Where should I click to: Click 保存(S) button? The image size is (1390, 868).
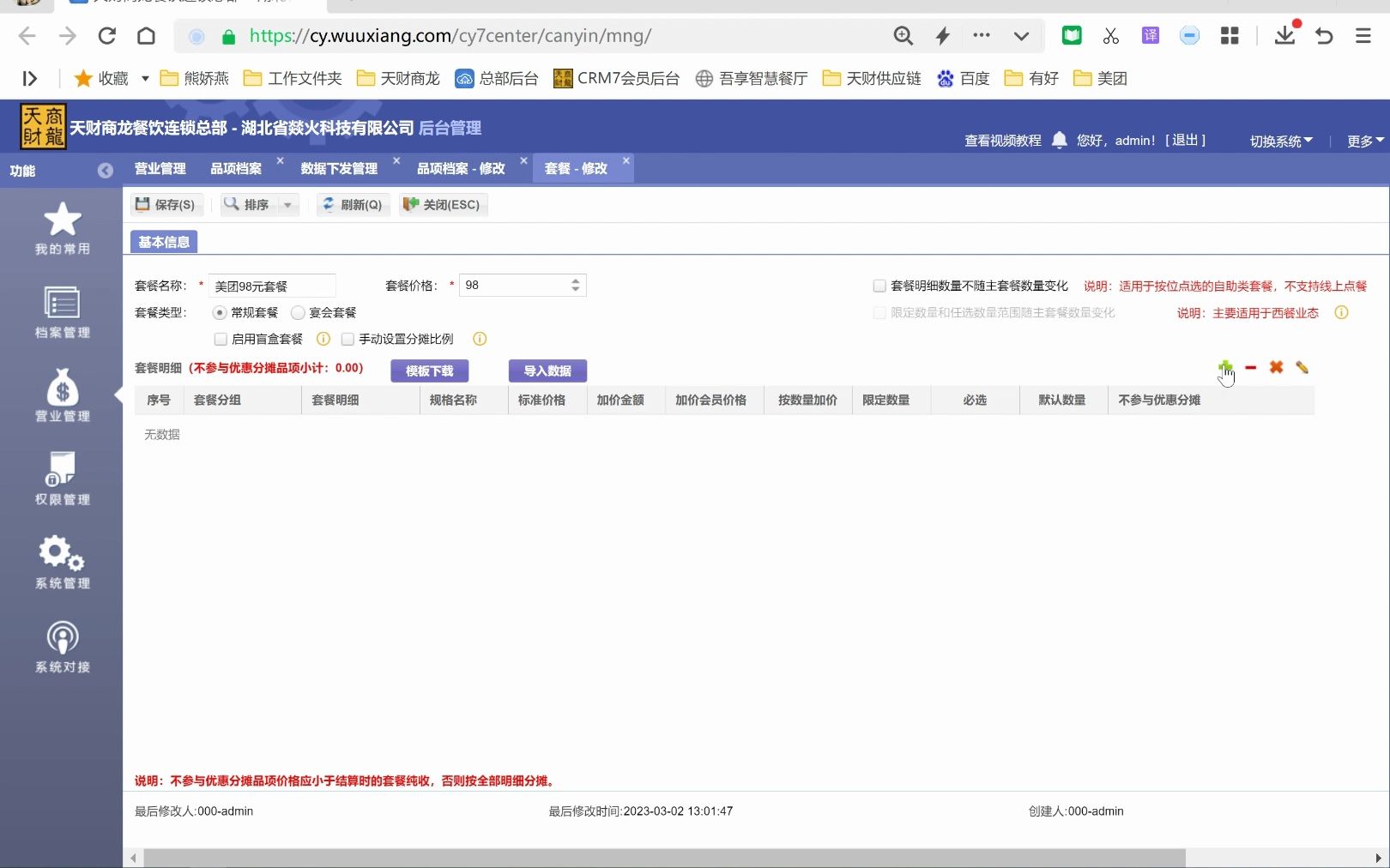coord(166,205)
